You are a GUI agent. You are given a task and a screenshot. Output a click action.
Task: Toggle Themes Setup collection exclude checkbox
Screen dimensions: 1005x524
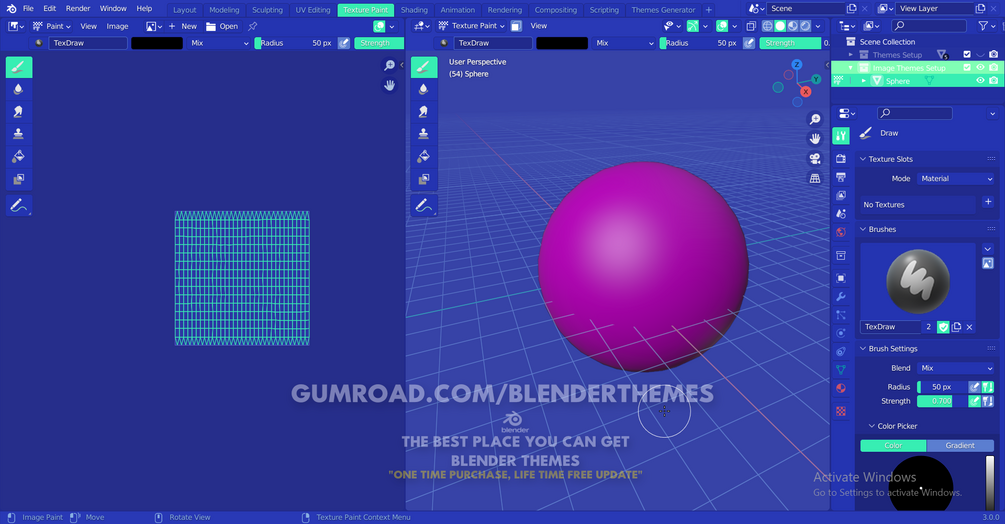[x=967, y=54]
